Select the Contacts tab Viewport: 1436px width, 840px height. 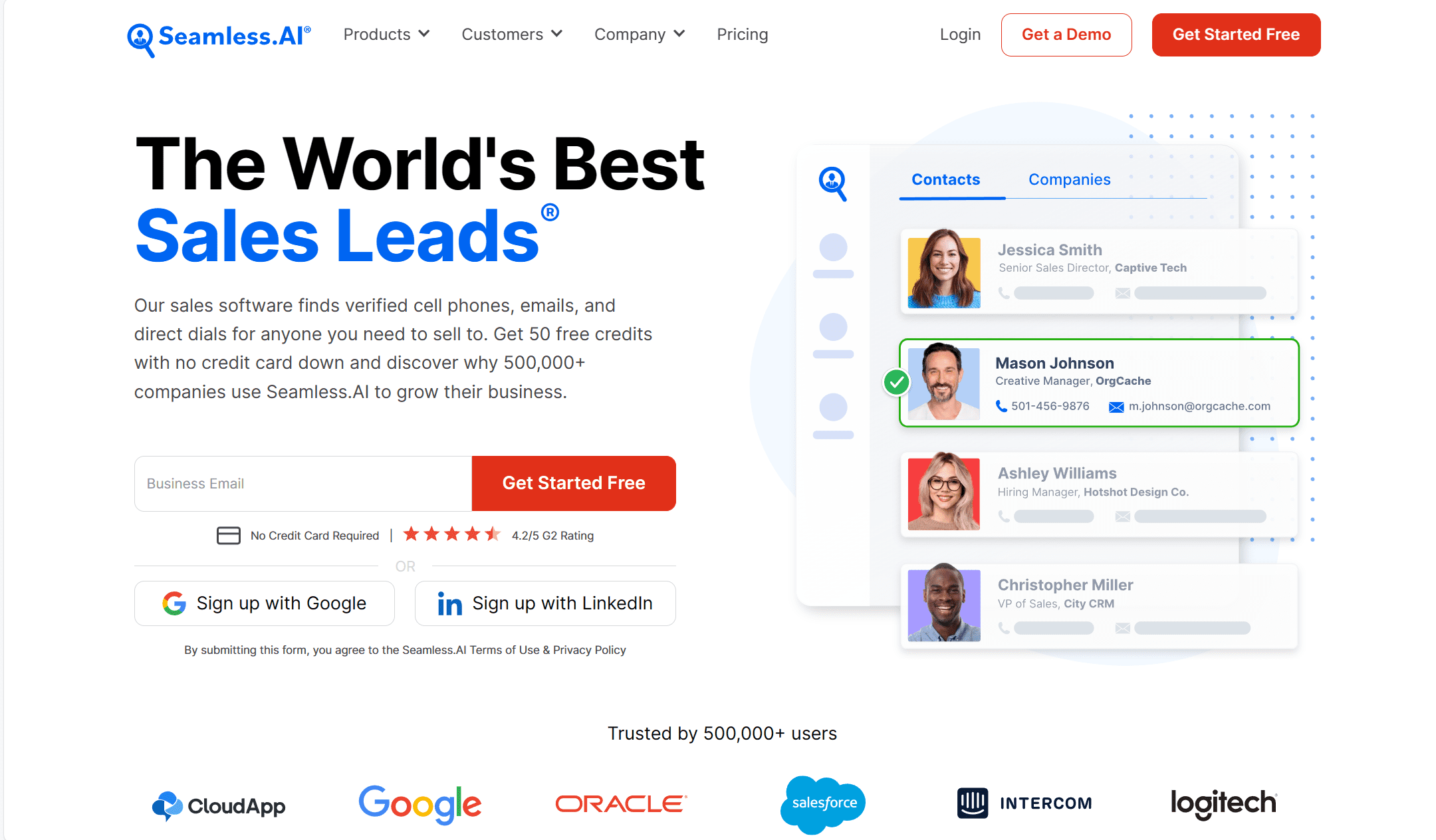[x=945, y=180]
